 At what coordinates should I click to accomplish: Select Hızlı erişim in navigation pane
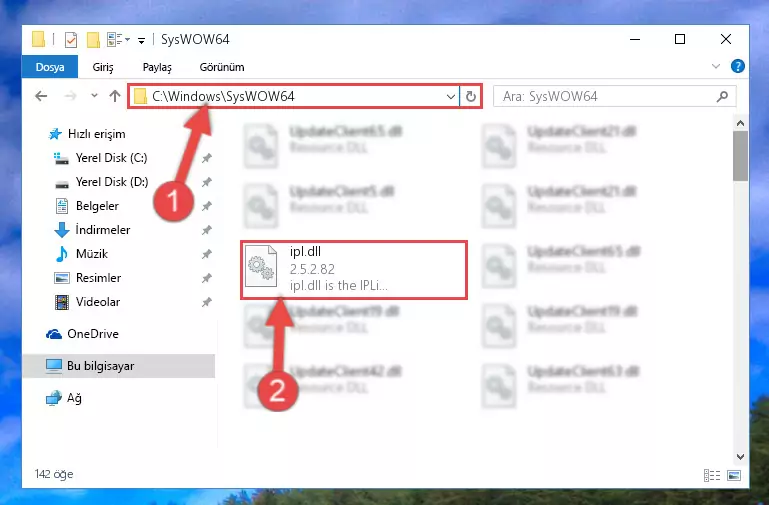click(x=87, y=134)
